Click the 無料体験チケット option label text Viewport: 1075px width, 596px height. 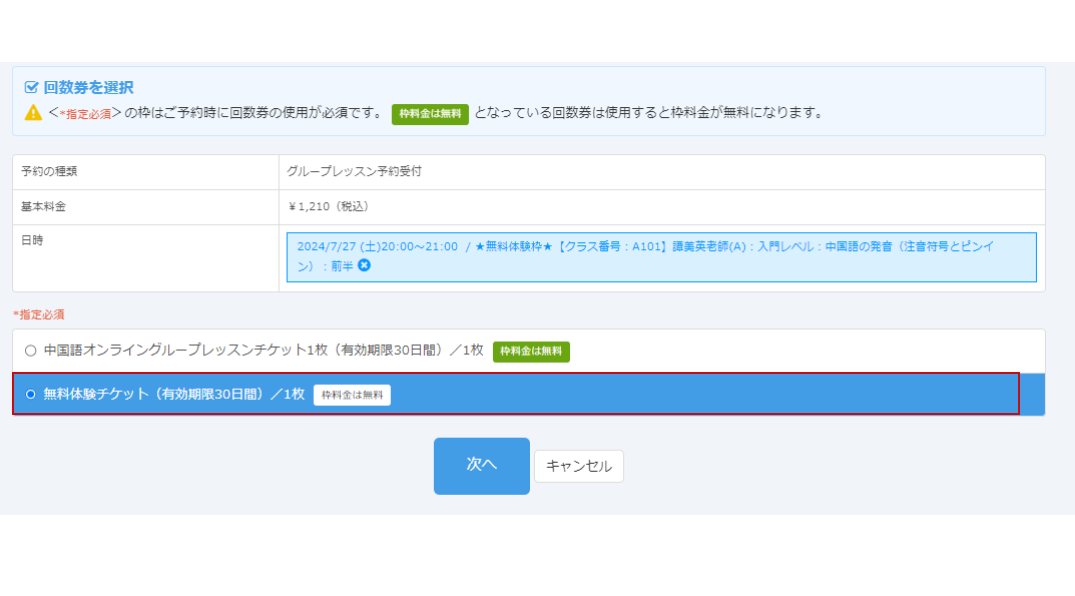[x=174, y=394]
